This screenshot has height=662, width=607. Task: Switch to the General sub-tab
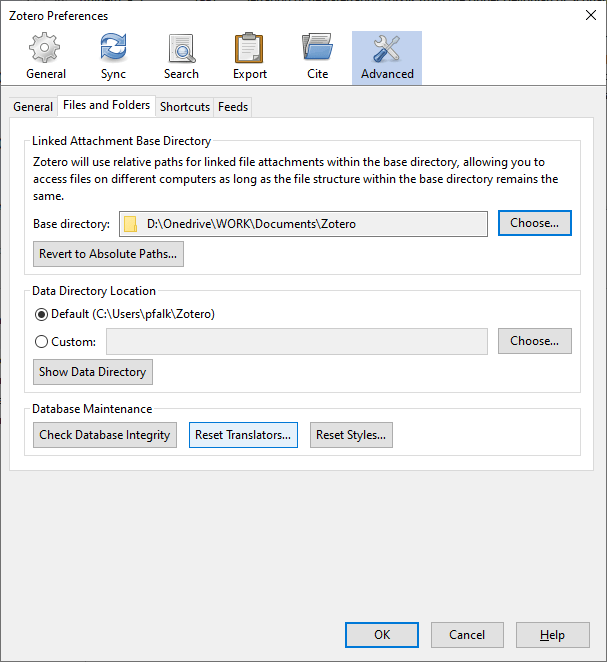coord(33,107)
